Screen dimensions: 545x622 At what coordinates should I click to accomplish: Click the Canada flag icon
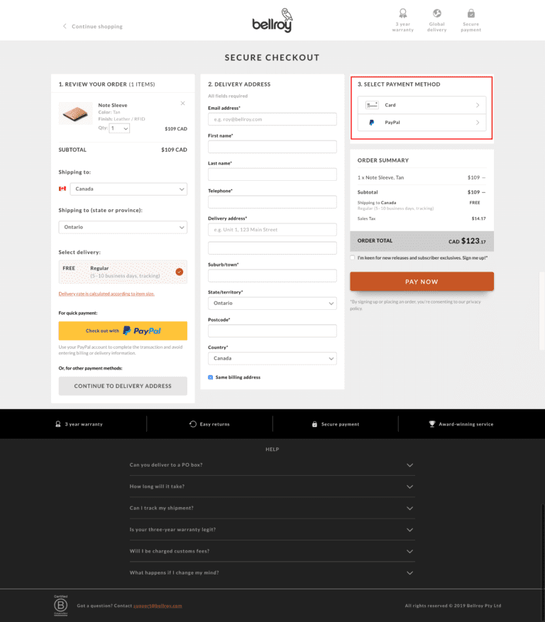point(62,189)
